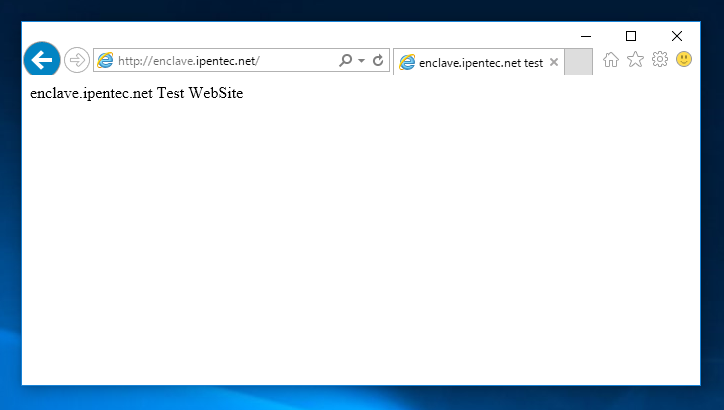Click the IE page icon in address bar
Viewport: 724px width, 410px height.
point(105,60)
